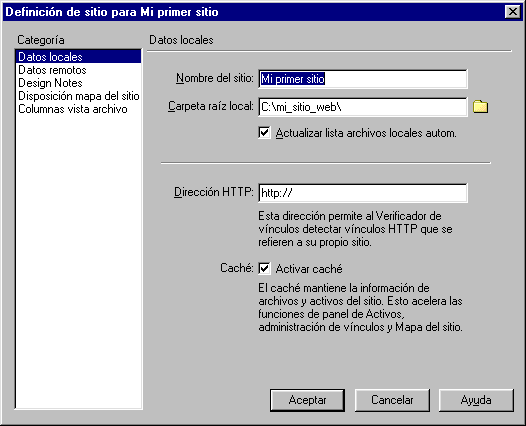The image size is (526, 426).
Task: Focus the Nombre del sitio text field
Action: [x=363, y=79]
